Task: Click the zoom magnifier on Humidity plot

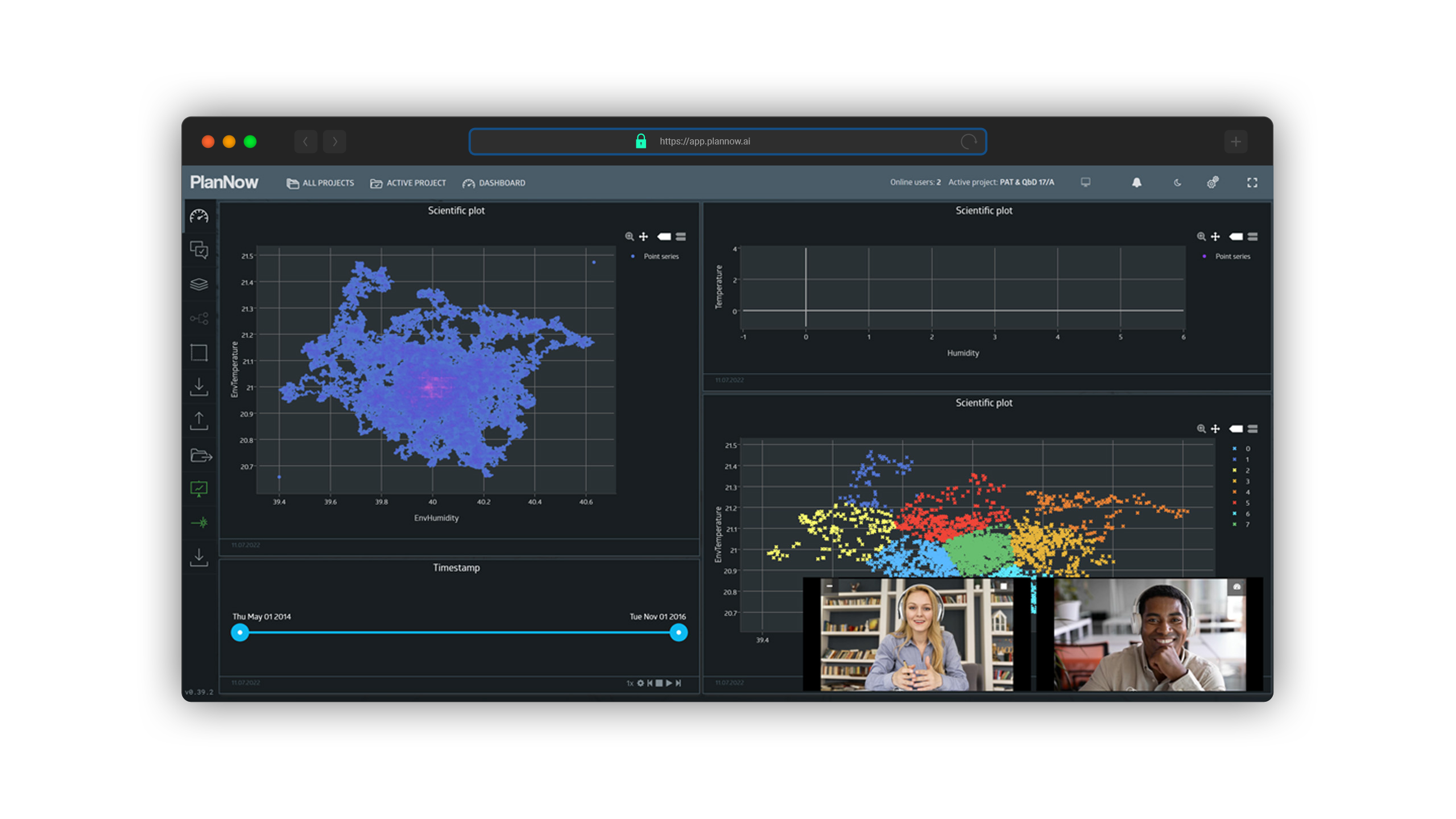Action: tap(1201, 237)
